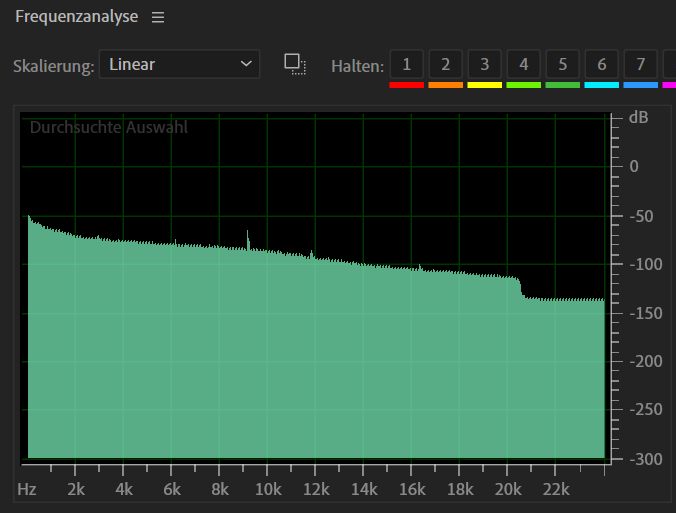Click the Durchsuchte Auswahl text in the graph
676x513 pixels.
coord(108,128)
